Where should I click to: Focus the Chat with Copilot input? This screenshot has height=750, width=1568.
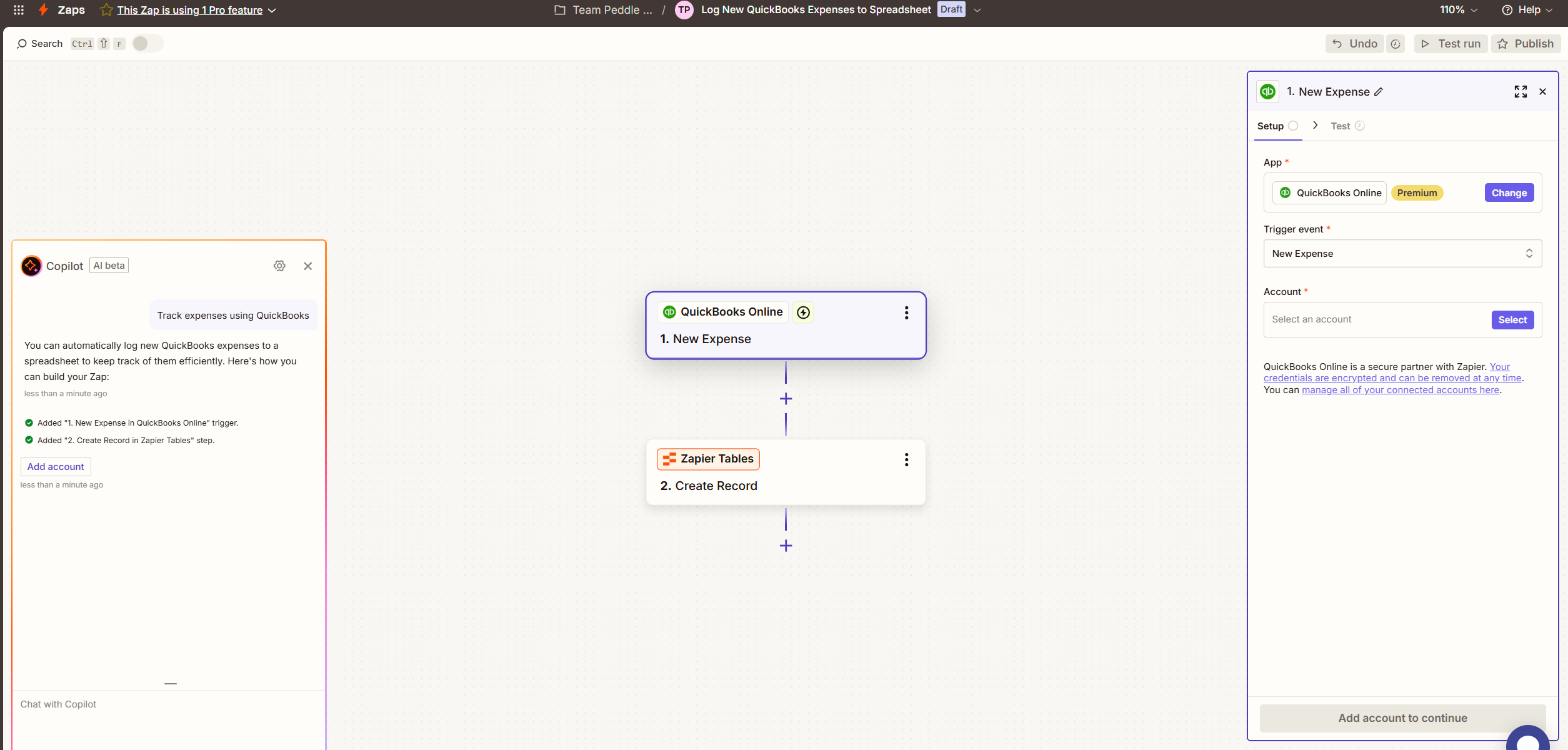169,704
